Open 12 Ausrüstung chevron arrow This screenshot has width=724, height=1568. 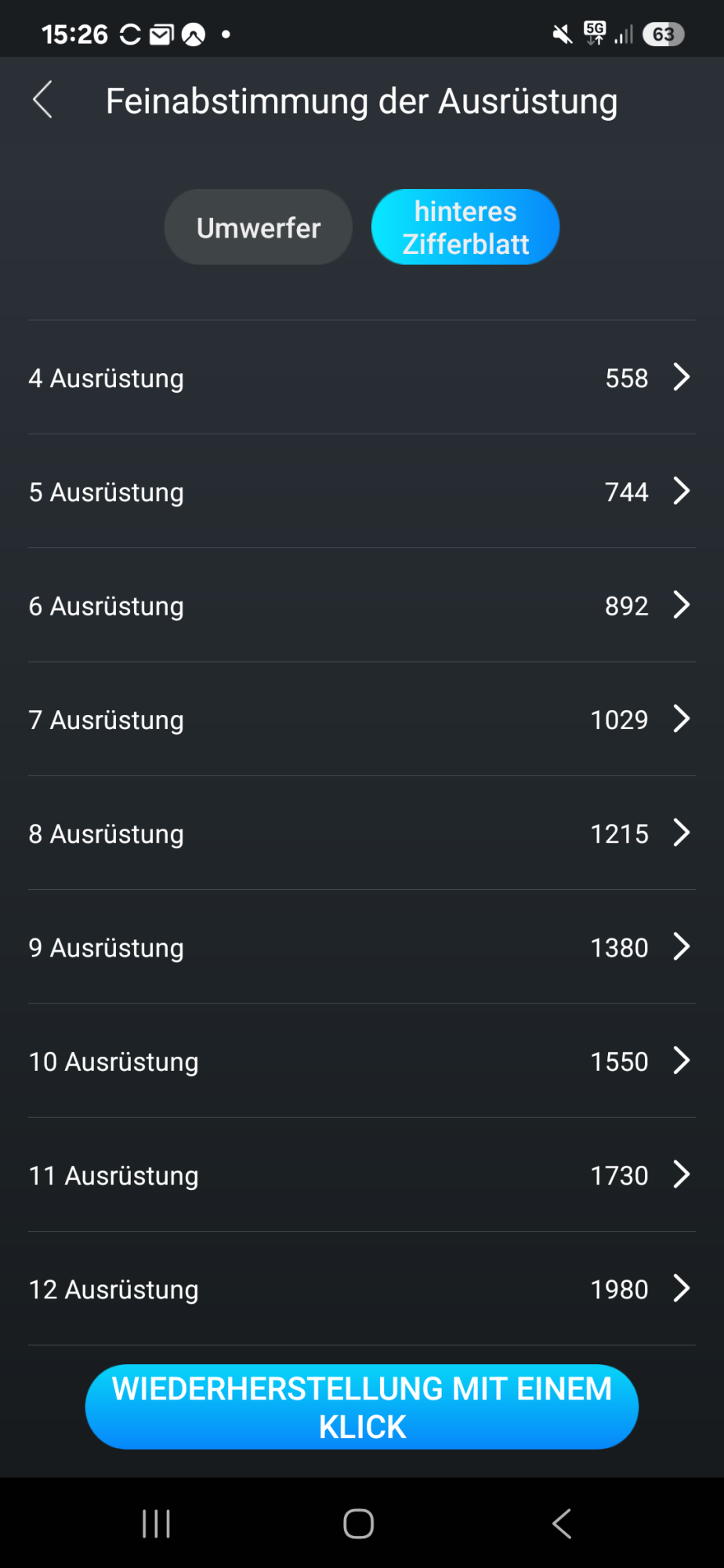coord(681,1289)
